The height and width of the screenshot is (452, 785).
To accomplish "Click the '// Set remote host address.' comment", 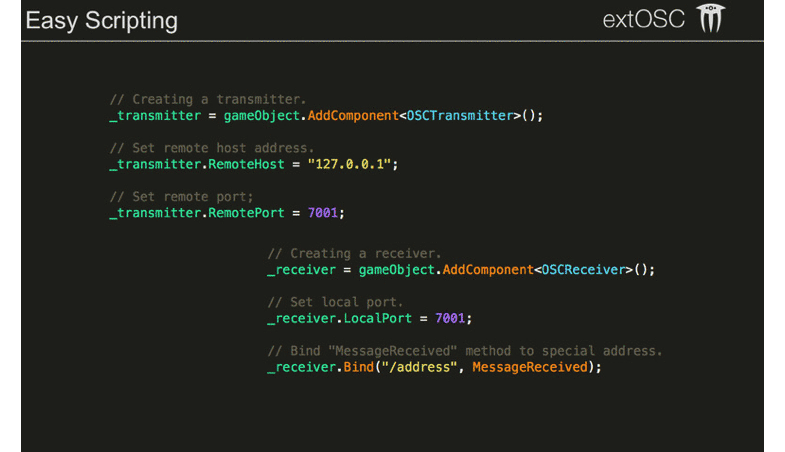I will [x=212, y=148].
